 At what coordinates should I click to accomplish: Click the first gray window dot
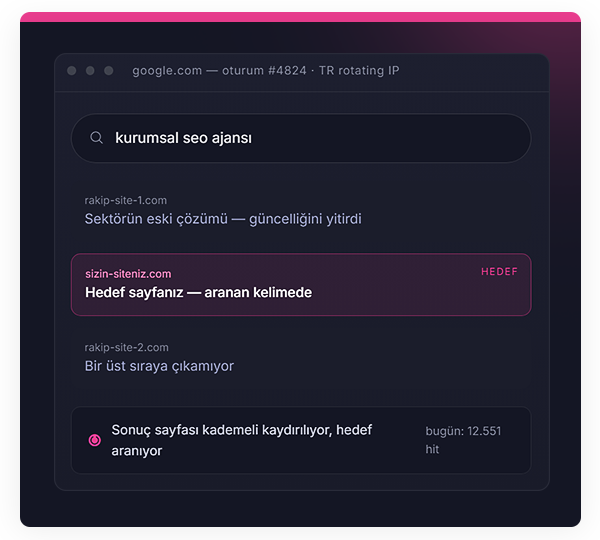72,70
